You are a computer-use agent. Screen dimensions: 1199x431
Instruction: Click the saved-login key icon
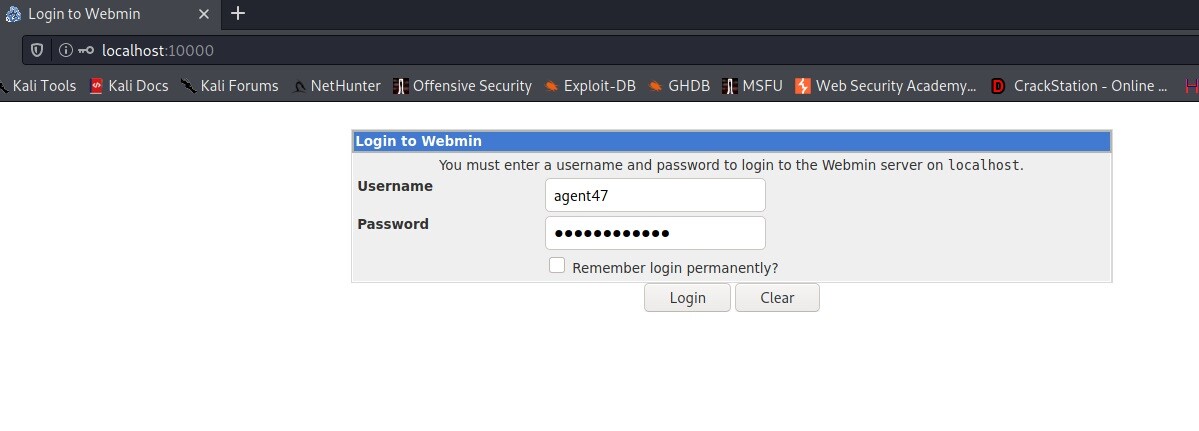point(86,50)
